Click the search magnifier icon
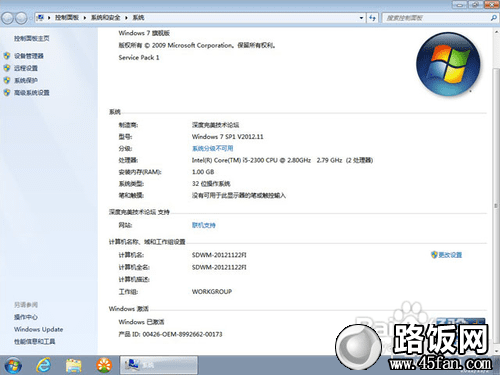The image size is (500, 375). 494,18
